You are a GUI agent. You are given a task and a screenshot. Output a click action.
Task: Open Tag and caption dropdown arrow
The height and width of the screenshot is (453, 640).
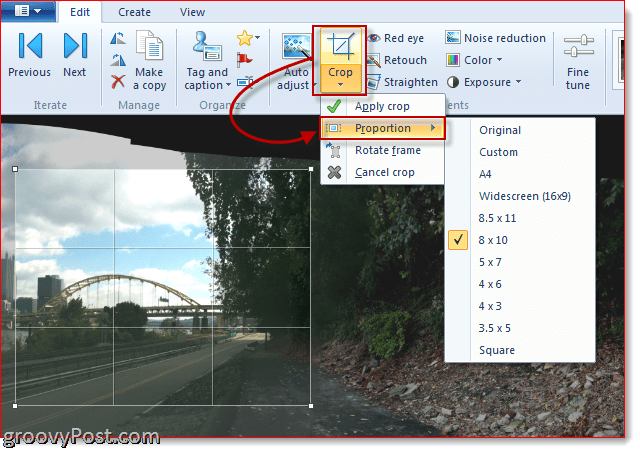[228, 85]
